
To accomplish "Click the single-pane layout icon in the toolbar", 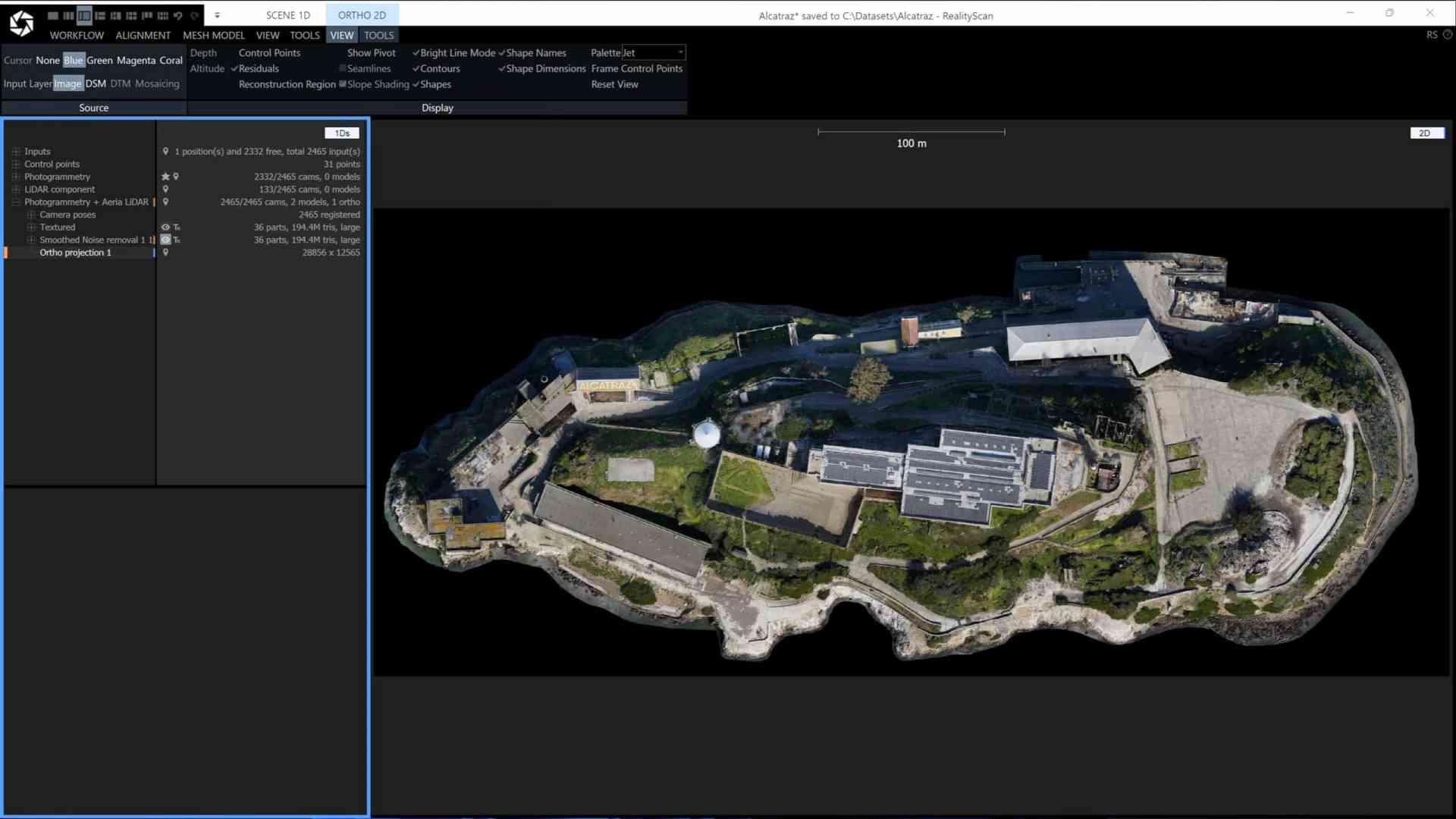I will point(53,16).
